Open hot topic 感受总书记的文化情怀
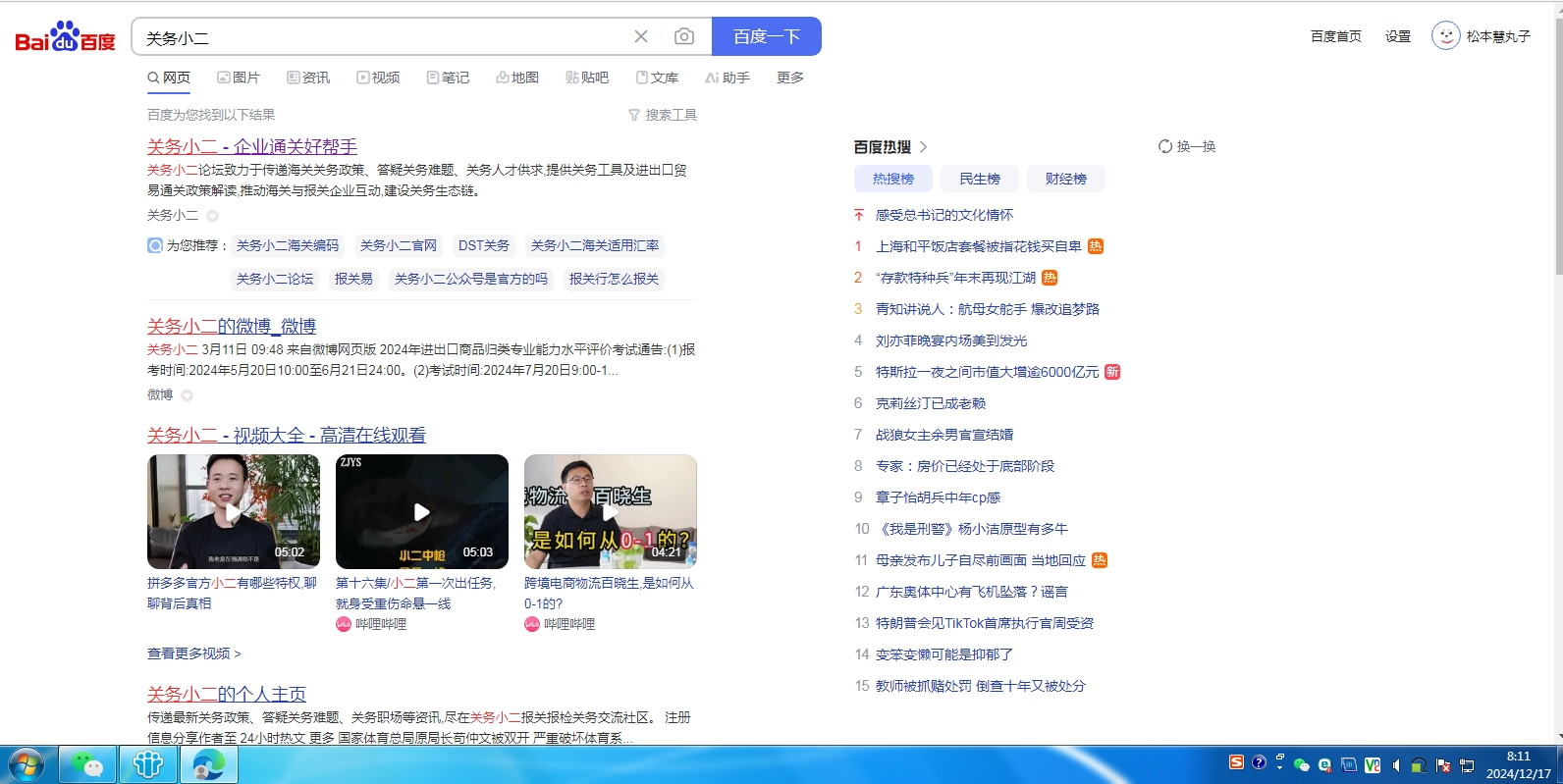The image size is (1563, 784). [x=944, y=215]
